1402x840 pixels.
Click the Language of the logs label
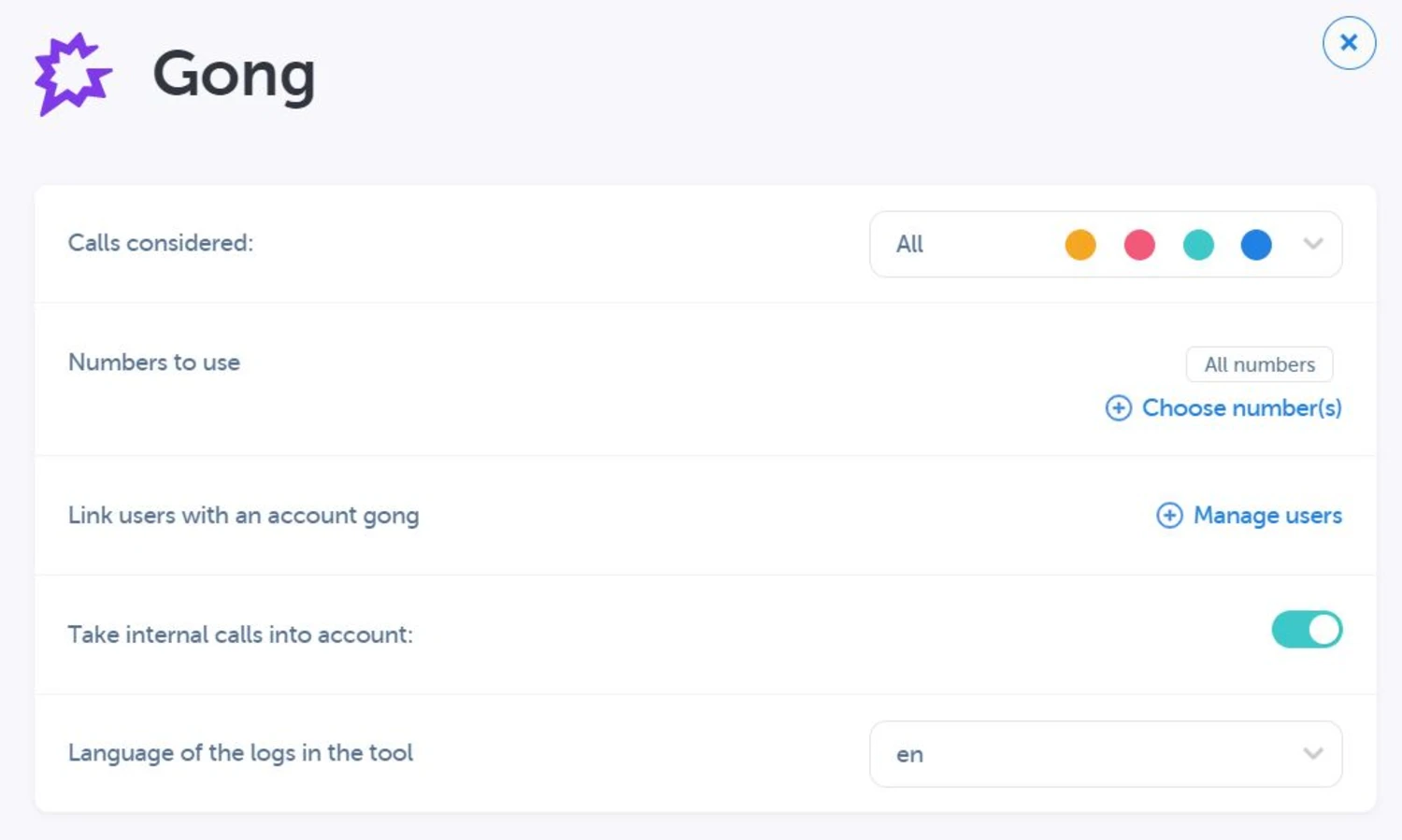pyautogui.click(x=240, y=753)
